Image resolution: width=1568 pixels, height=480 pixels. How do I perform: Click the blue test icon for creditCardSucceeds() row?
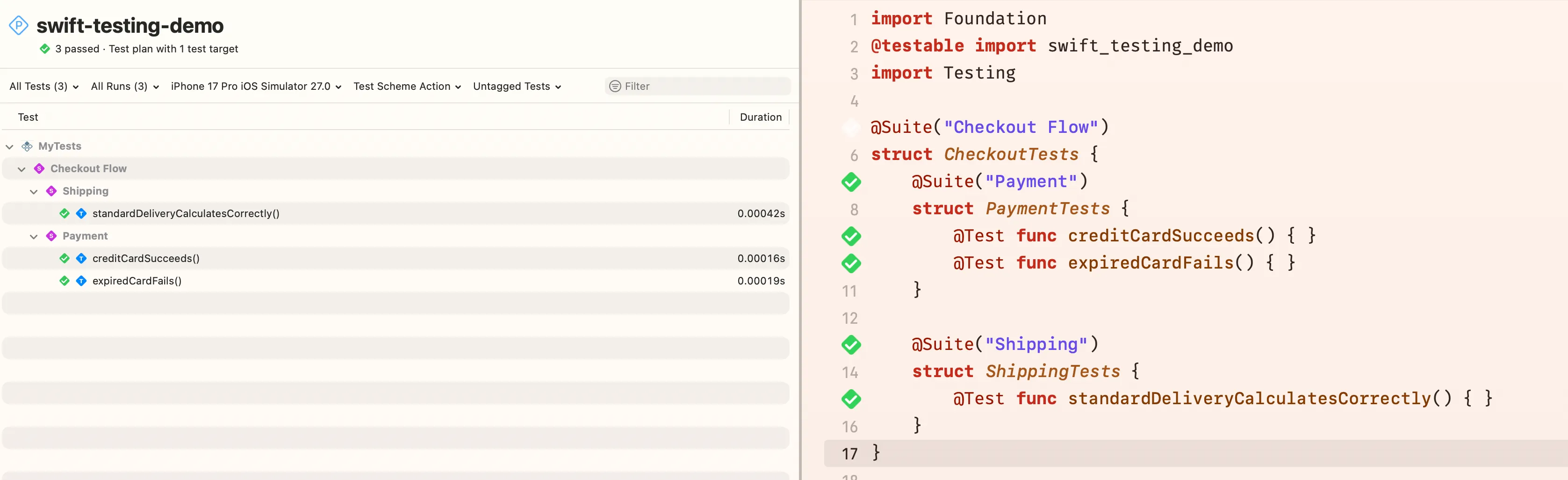(x=81, y=258)
